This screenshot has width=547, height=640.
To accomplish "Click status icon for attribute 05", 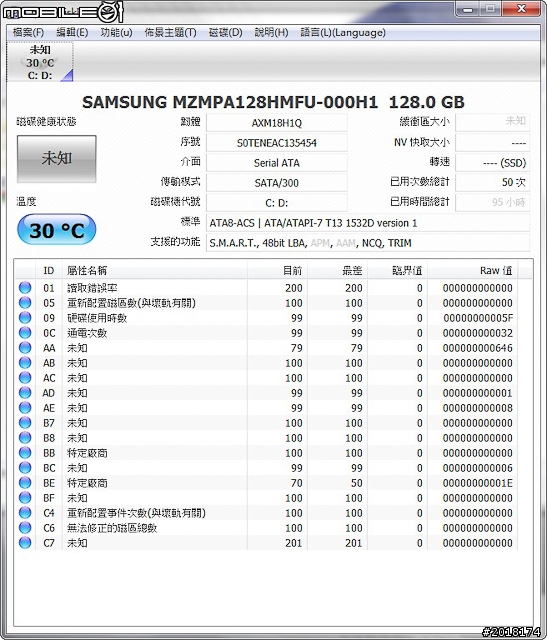I will point(25,303).
